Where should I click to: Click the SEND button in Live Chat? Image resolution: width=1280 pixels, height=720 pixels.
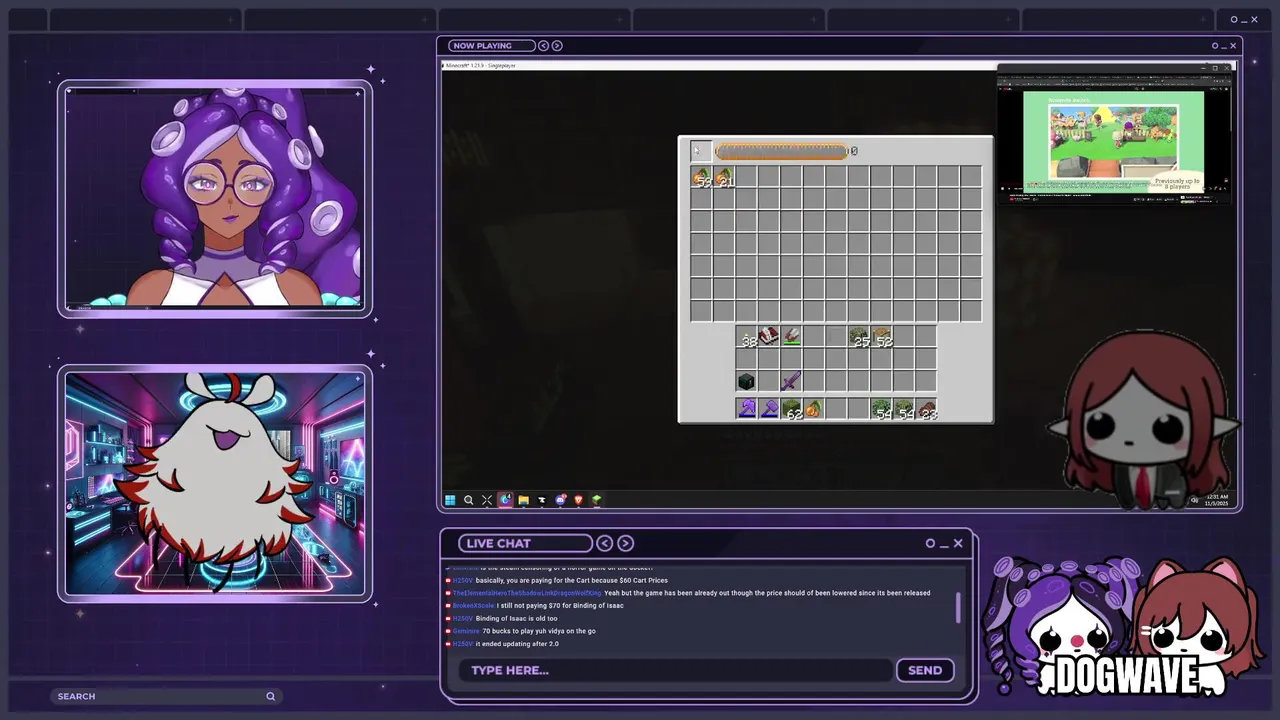click(925, 670)
